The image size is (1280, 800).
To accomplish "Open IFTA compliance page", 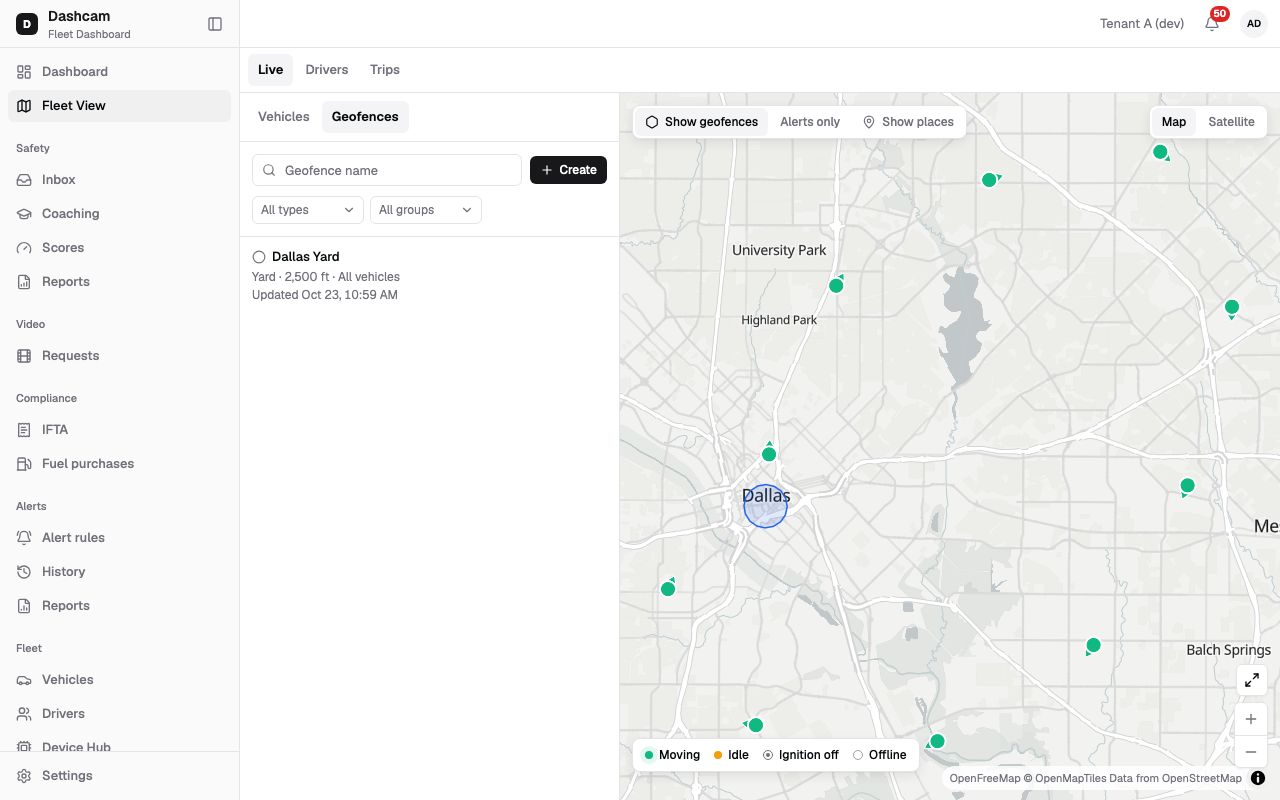I will [x=119, y=430].
